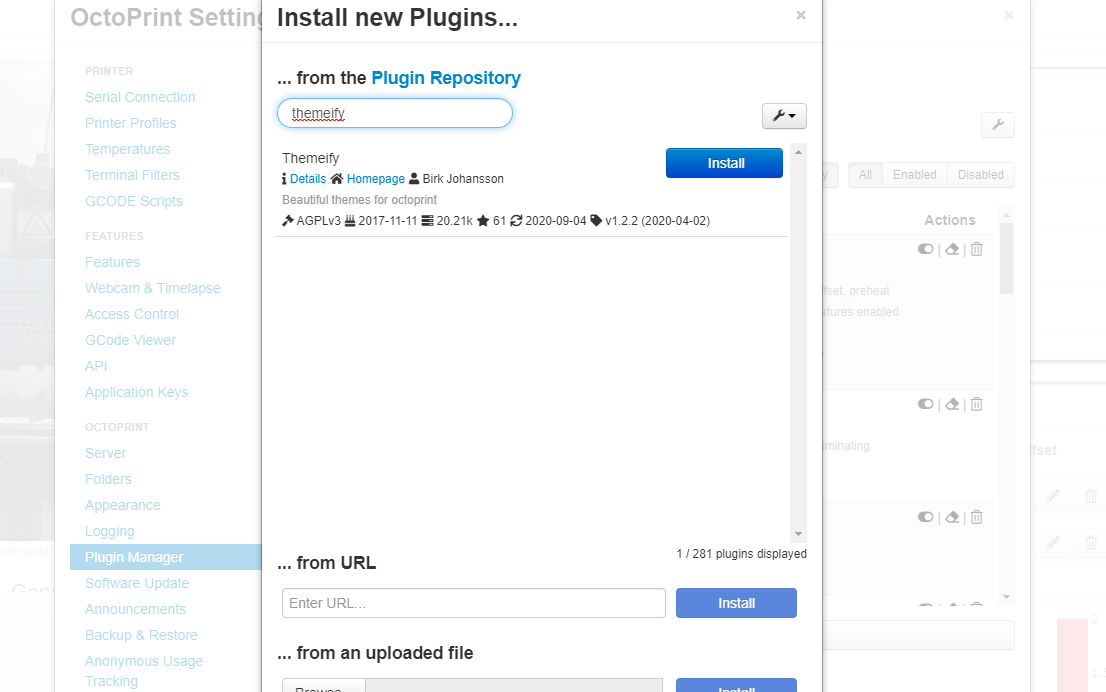This screenshot has height=692, width=1106.
Task: Click the star icon showing 61 stars
Action: pos(485,220)
